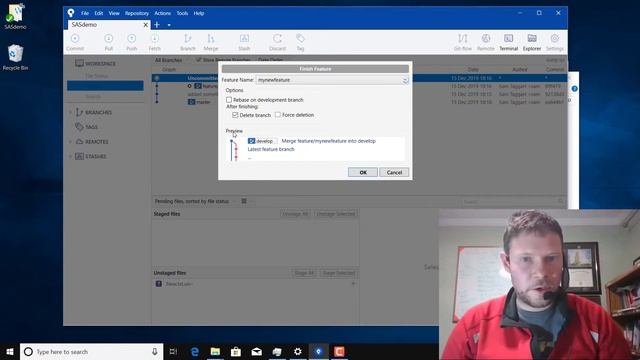Screen dimensions: 640x360
Task: Open the Tools menu
Action: tap(182, 13)
